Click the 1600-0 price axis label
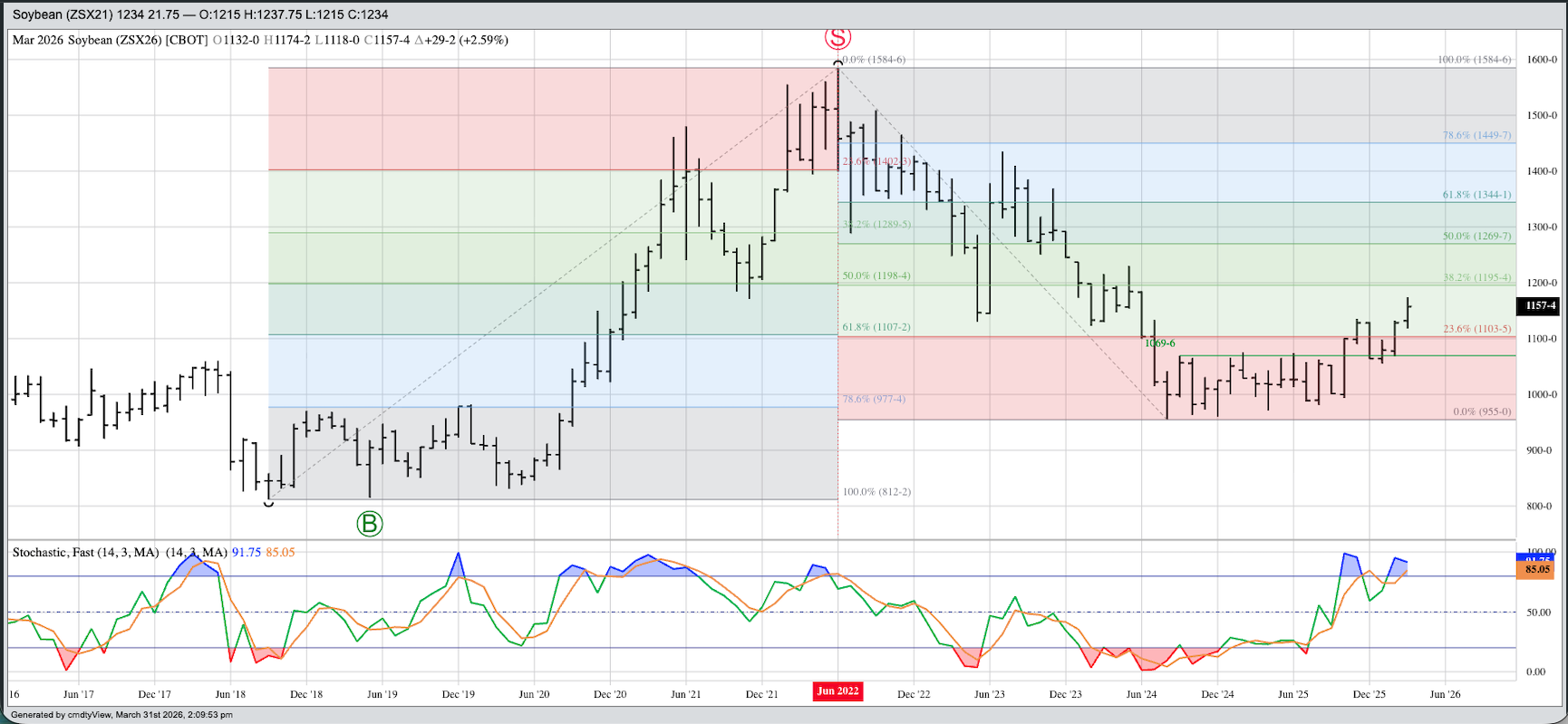 [1542, 60]
